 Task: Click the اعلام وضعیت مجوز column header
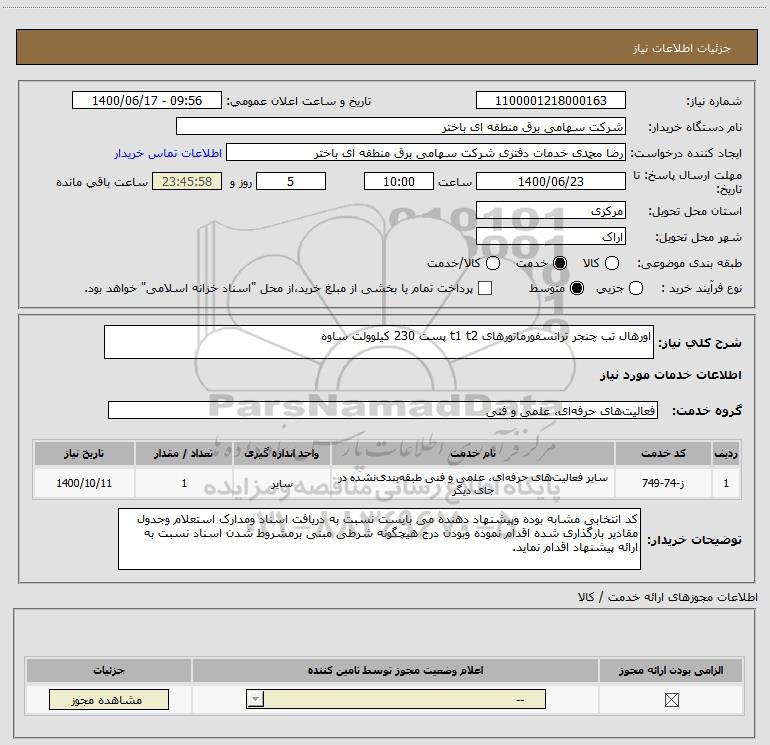coord(395,670)
